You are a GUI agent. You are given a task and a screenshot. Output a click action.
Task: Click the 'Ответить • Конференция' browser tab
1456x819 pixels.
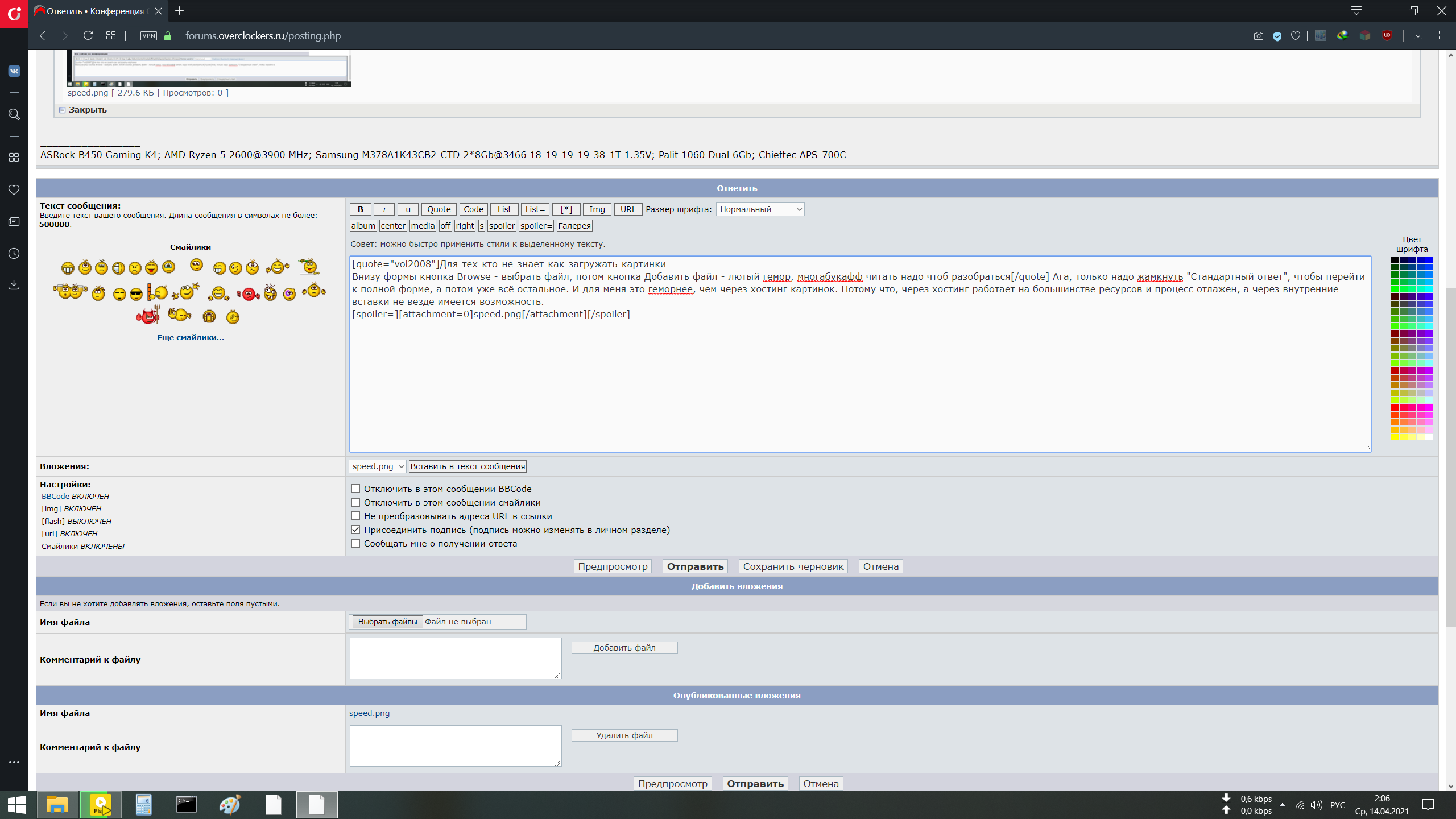(x=94, y=11)
